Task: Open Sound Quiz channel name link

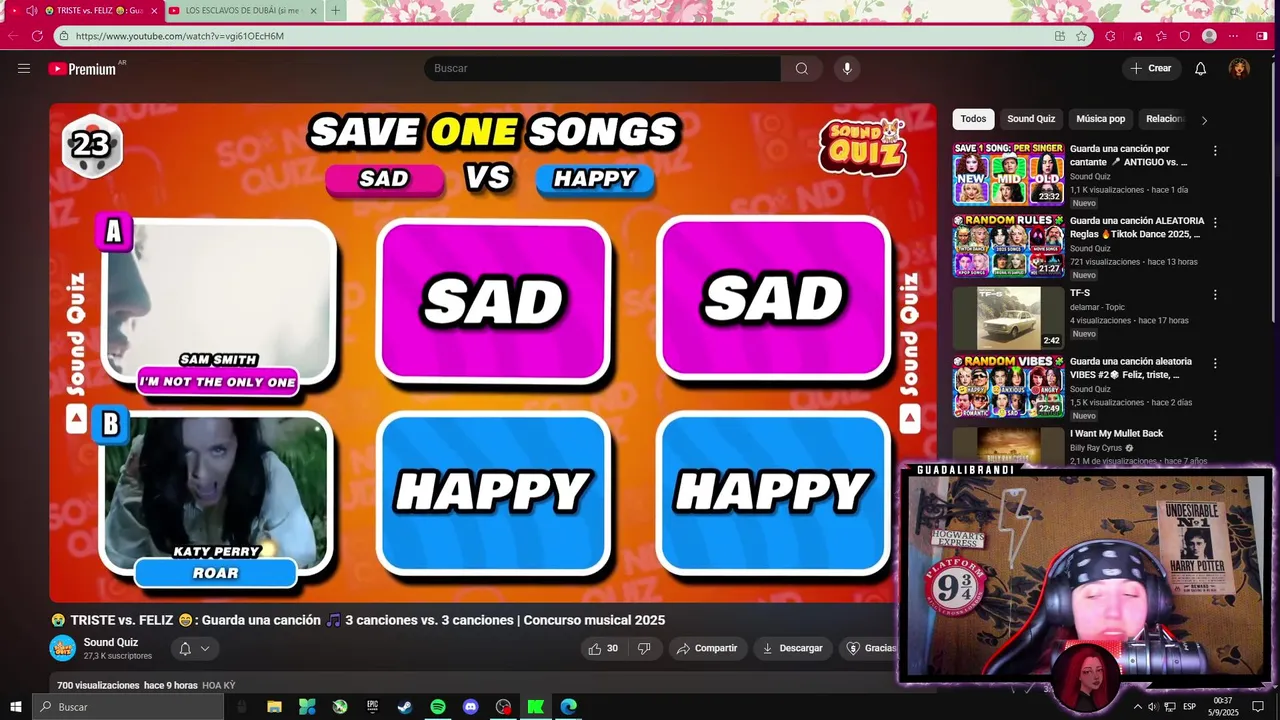Action: [111, 642]
